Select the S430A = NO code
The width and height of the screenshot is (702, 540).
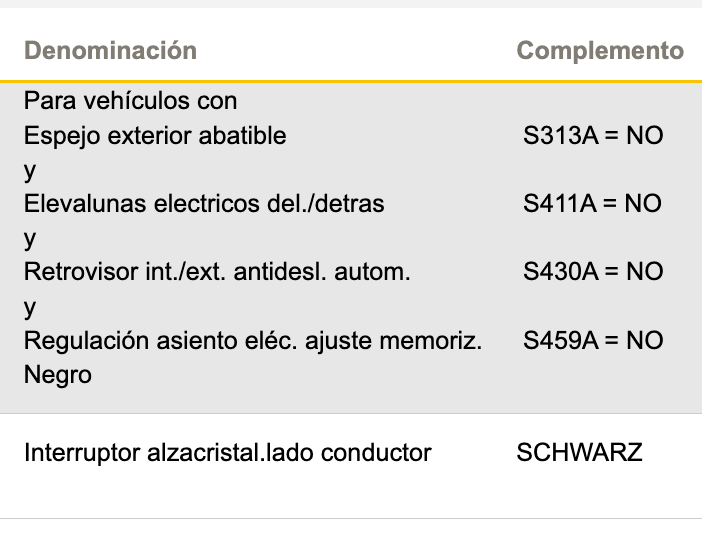click(593, 271)
